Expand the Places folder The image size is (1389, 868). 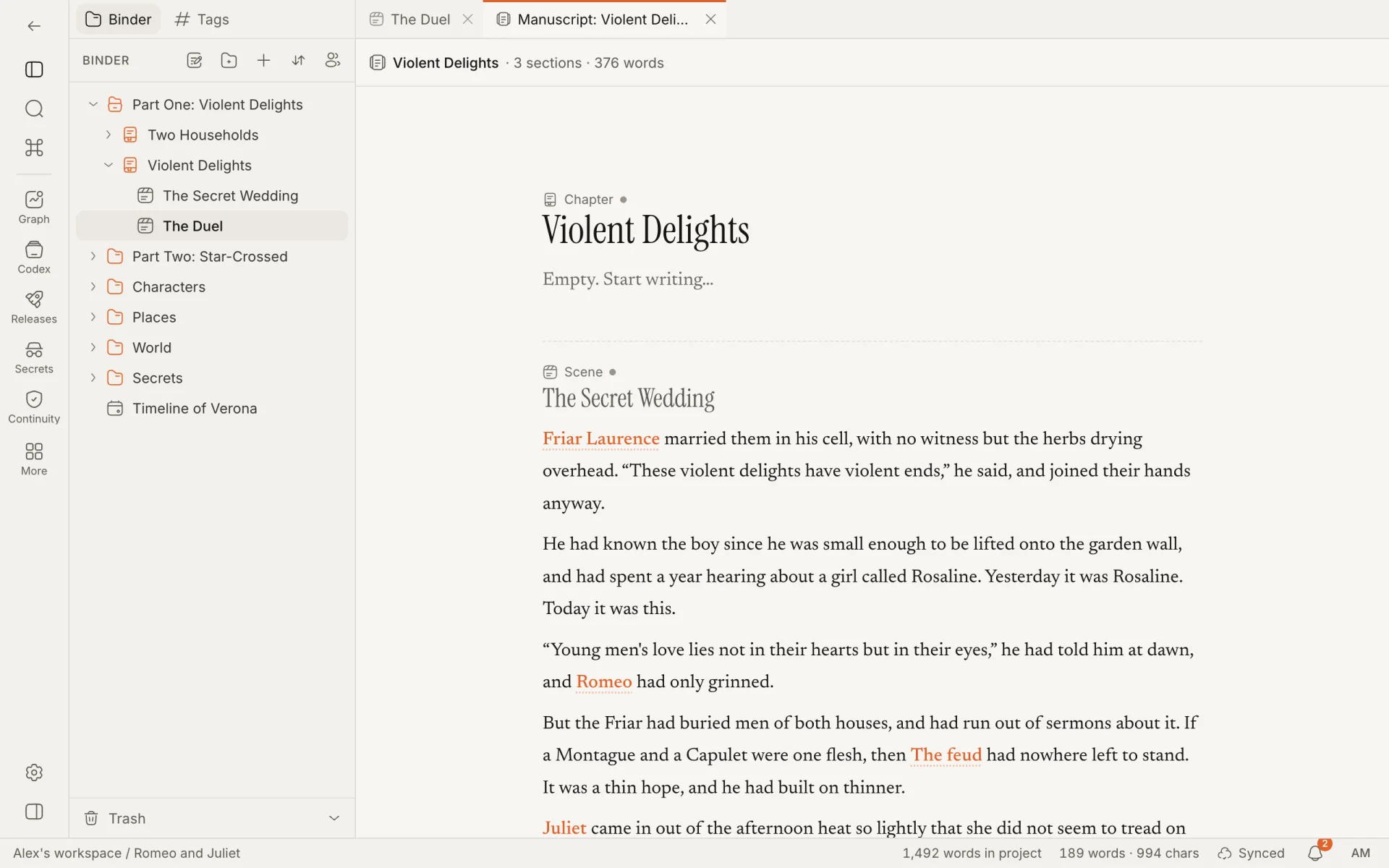(x=93, y=318)
